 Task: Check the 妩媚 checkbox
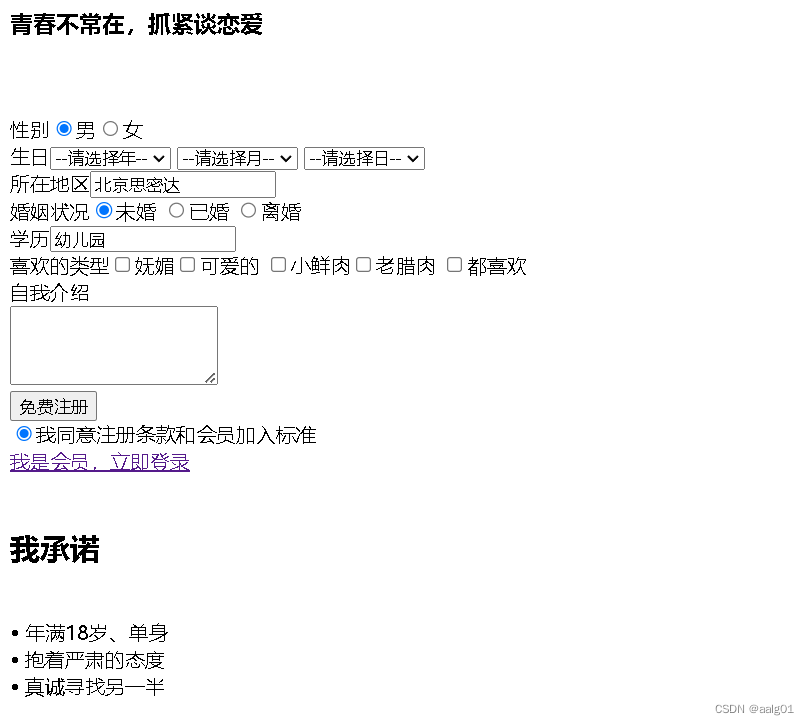[x=122, y=265]
